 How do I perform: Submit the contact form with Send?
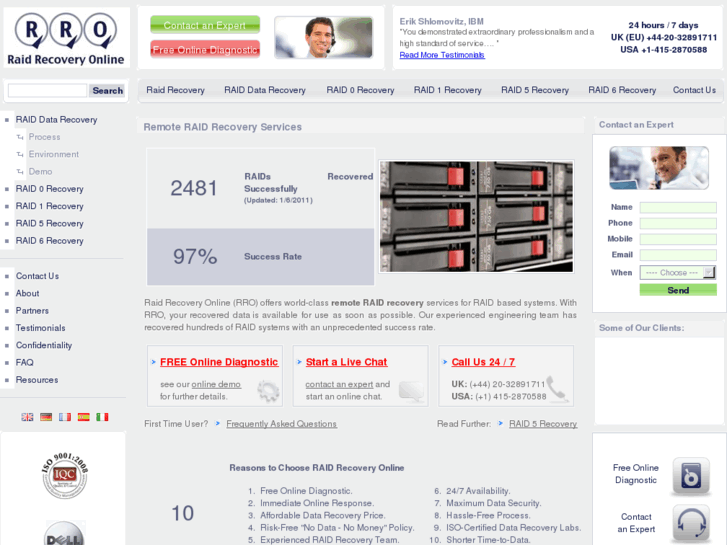click(x=678, y=290)
